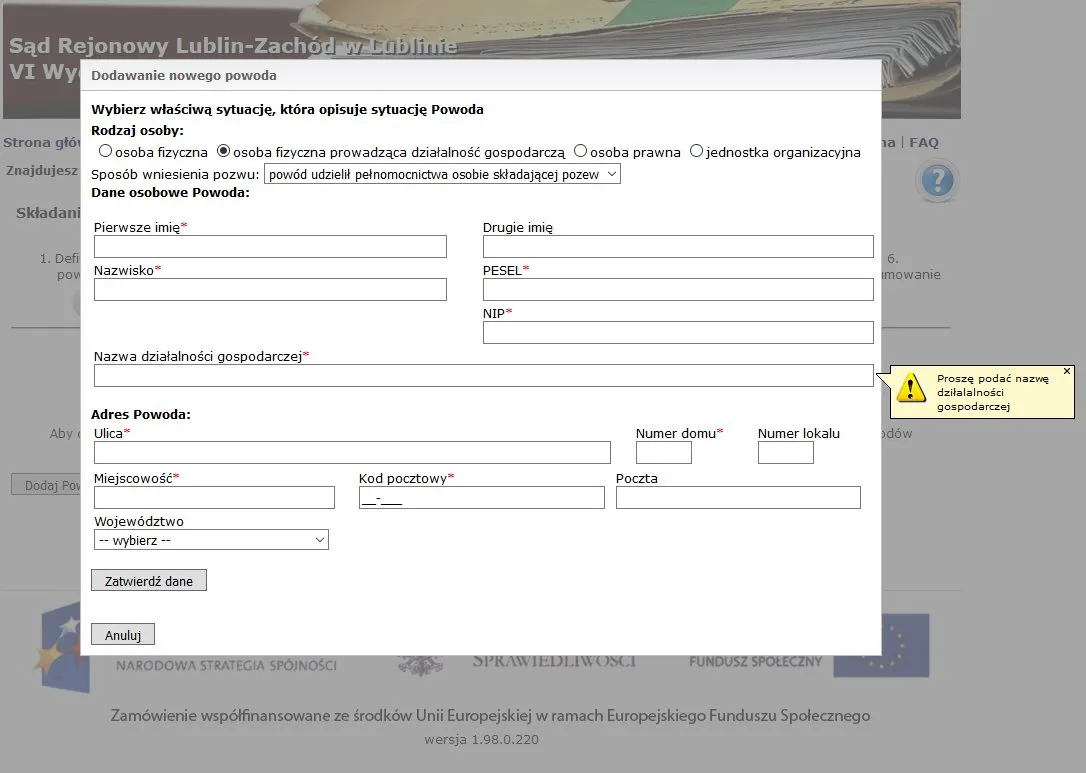
Task: Click the 'Nazwa działalności gospodarczej' field
Action: tap(483, 375)
